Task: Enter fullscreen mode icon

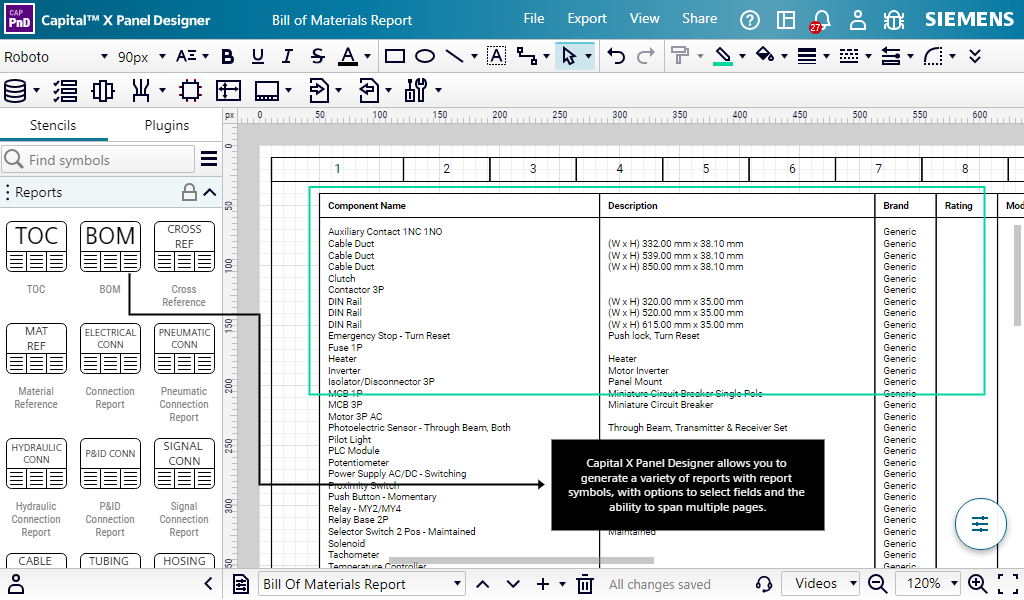Action: tap(1008, 584)
